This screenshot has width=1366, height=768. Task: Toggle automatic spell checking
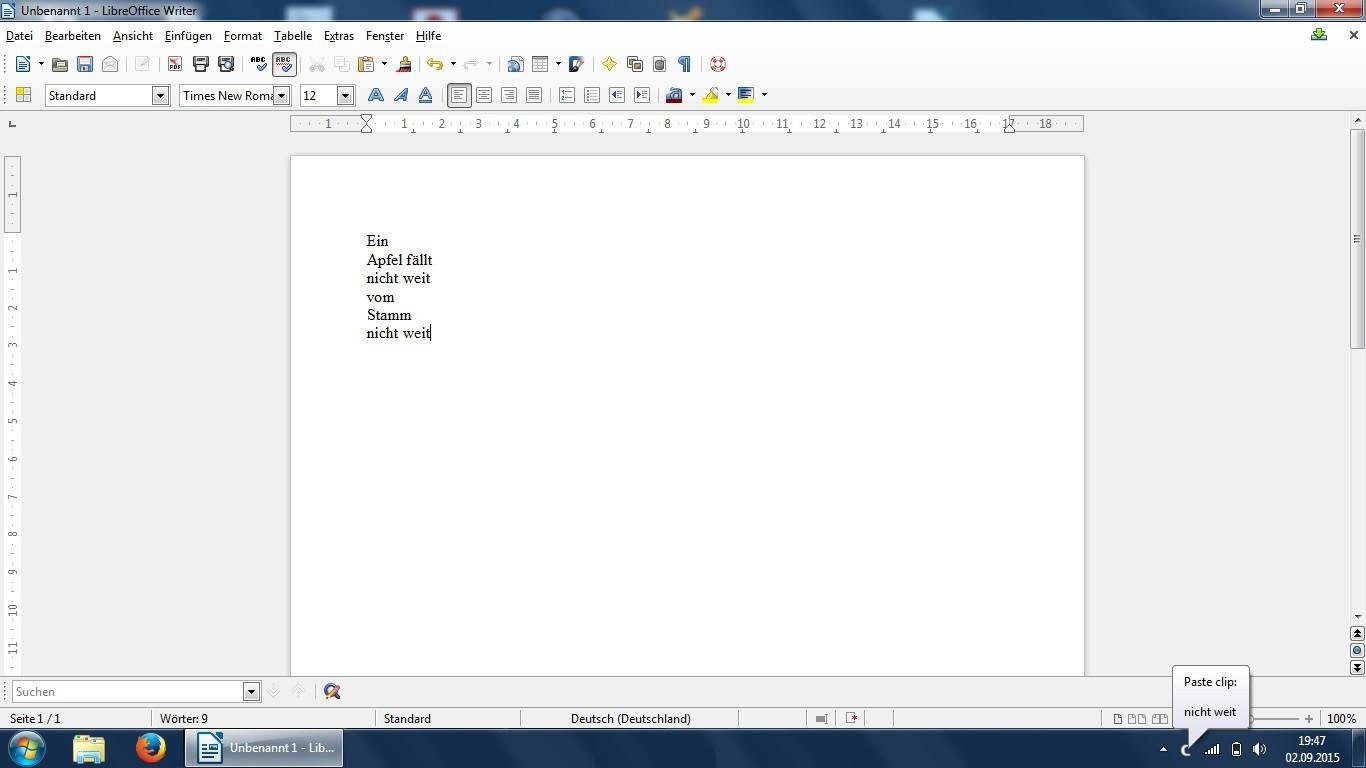pyautogui.click(x=284, y=64)
